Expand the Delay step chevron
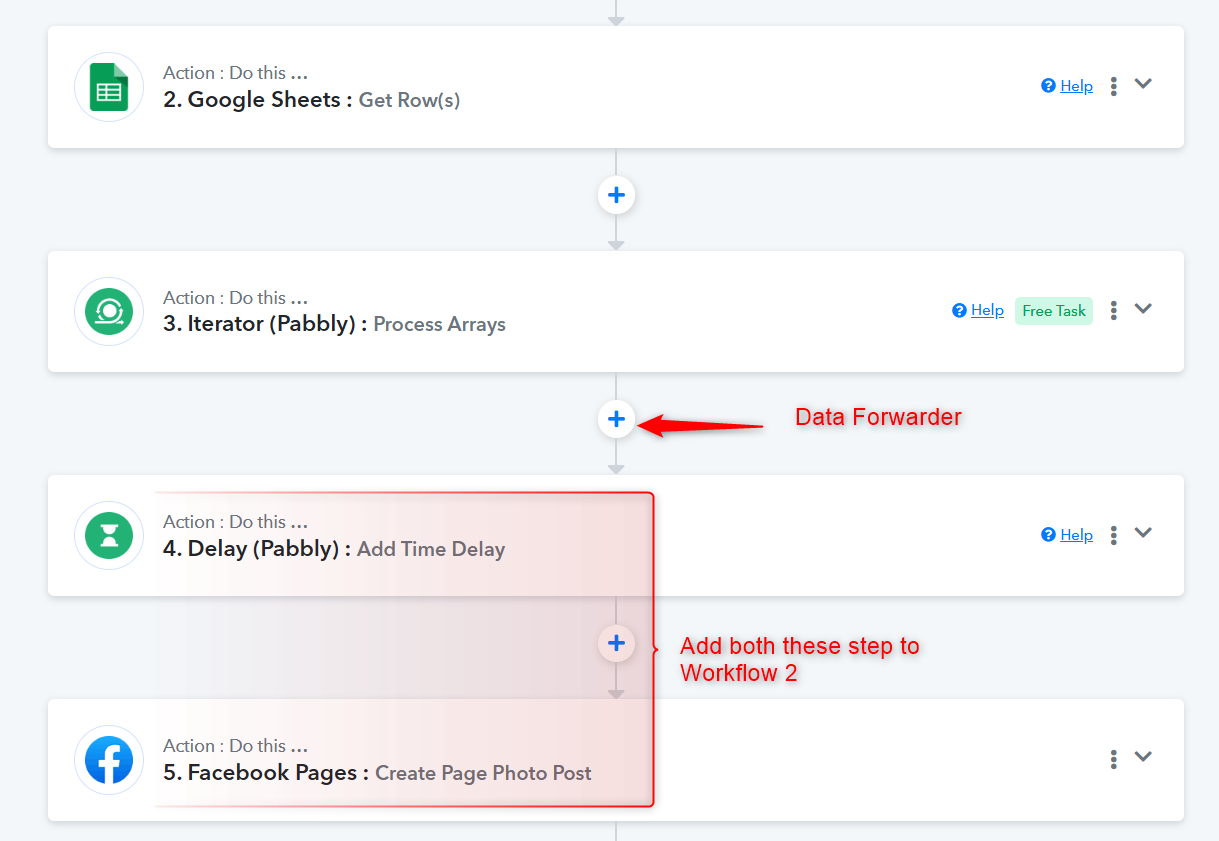Screen dimensions: 1219x841 tap(1143, 533)
